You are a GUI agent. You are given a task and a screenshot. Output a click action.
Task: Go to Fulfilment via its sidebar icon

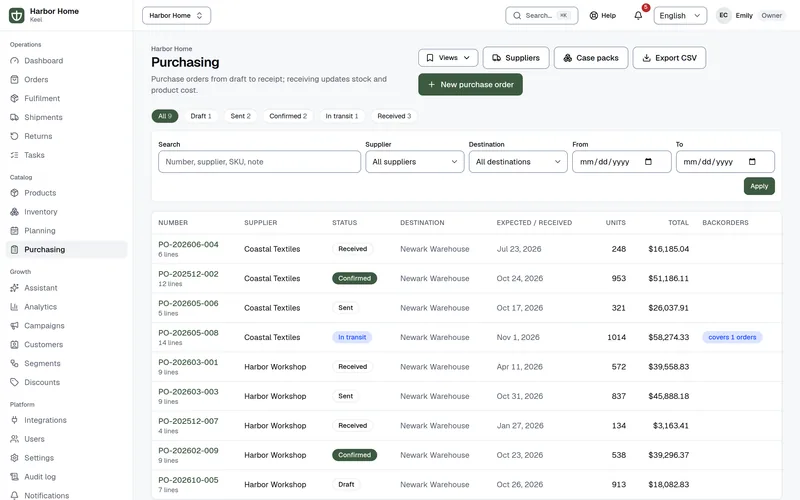[14, 98]
